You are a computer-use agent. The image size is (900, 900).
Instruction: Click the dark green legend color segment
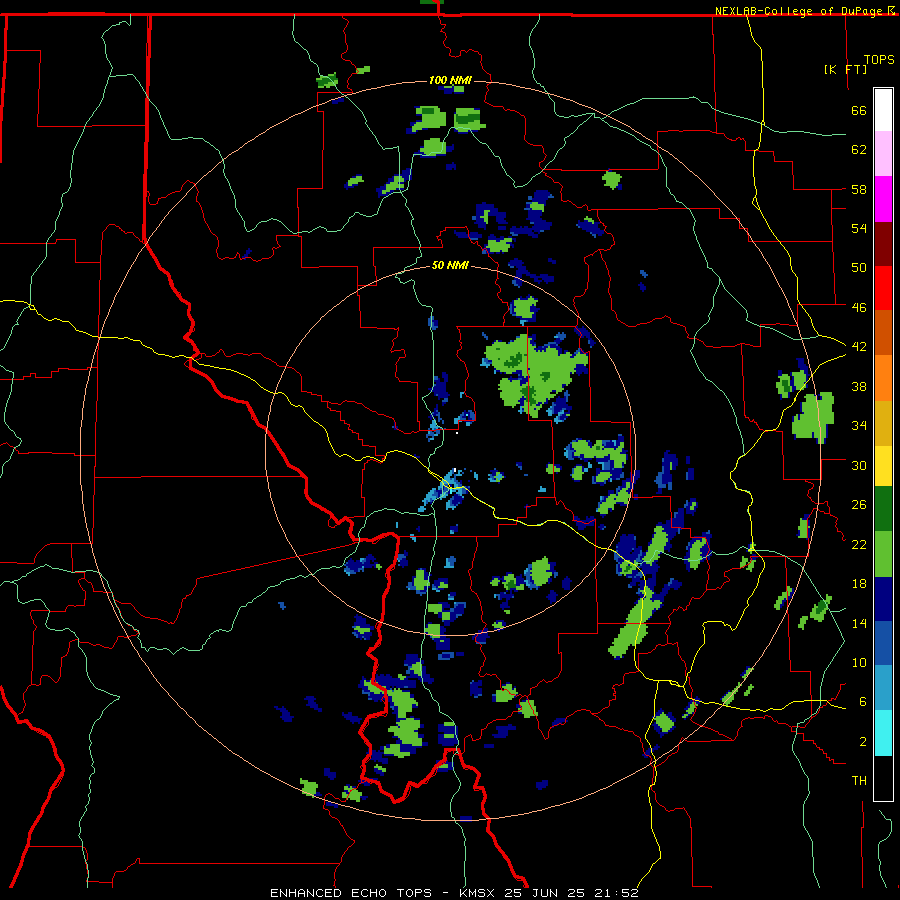[x=883, y=509]
